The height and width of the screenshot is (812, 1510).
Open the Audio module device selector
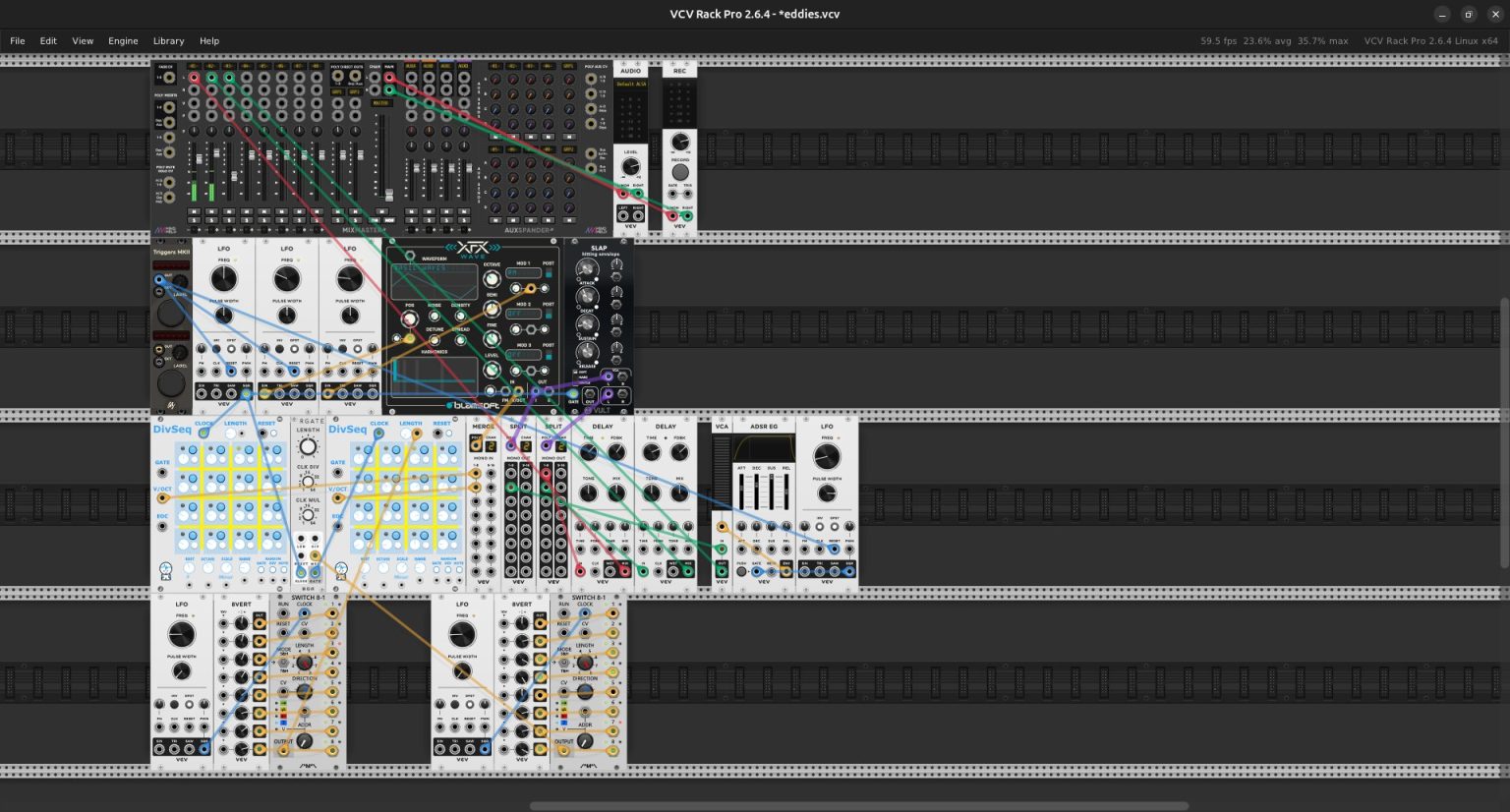click(630, 85)
